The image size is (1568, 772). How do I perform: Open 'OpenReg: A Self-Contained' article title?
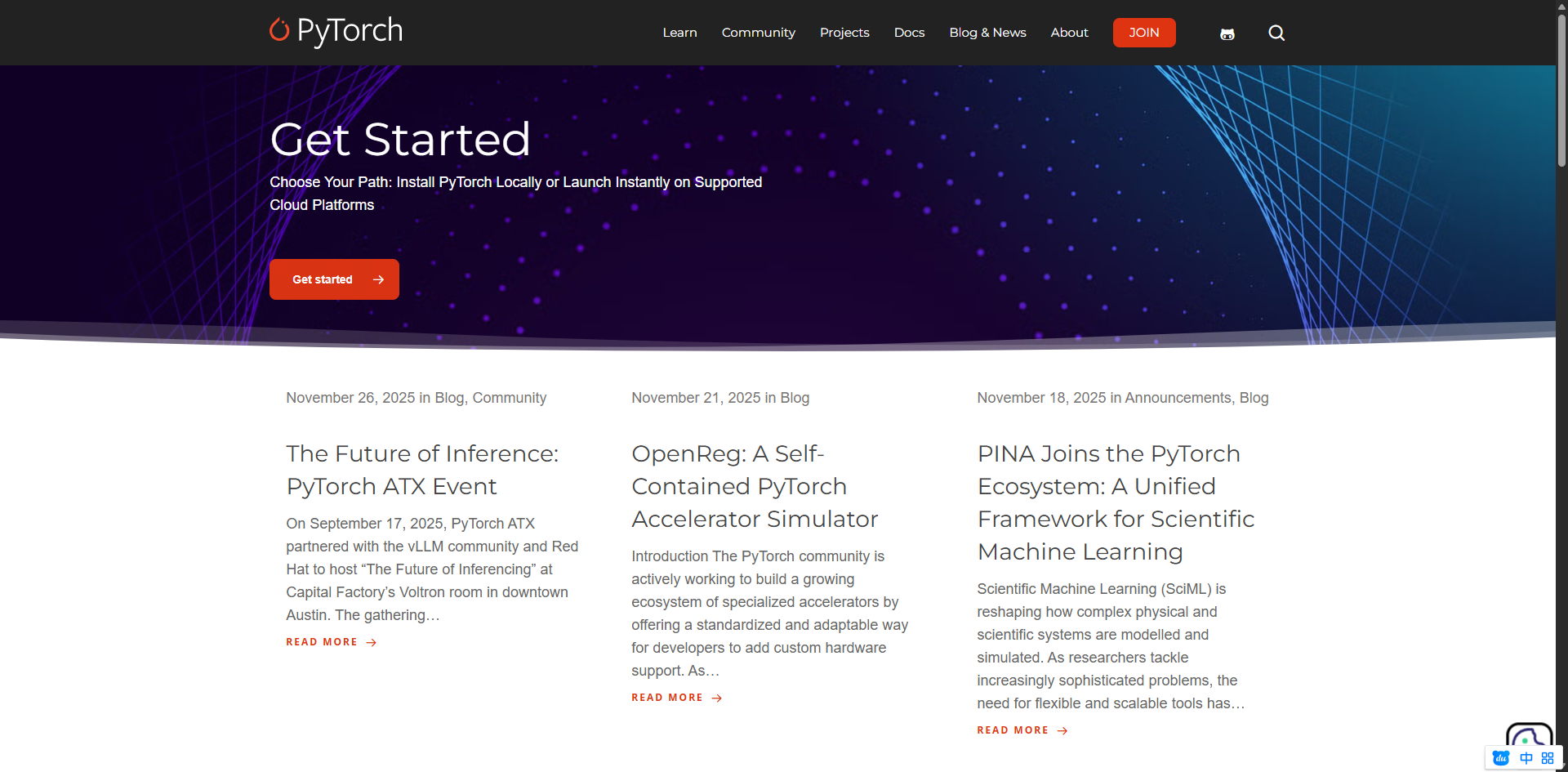coord(755,486)
